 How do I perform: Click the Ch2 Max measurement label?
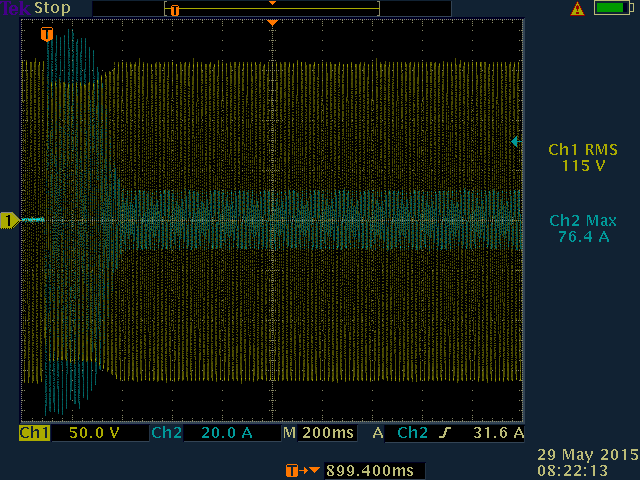583,220
